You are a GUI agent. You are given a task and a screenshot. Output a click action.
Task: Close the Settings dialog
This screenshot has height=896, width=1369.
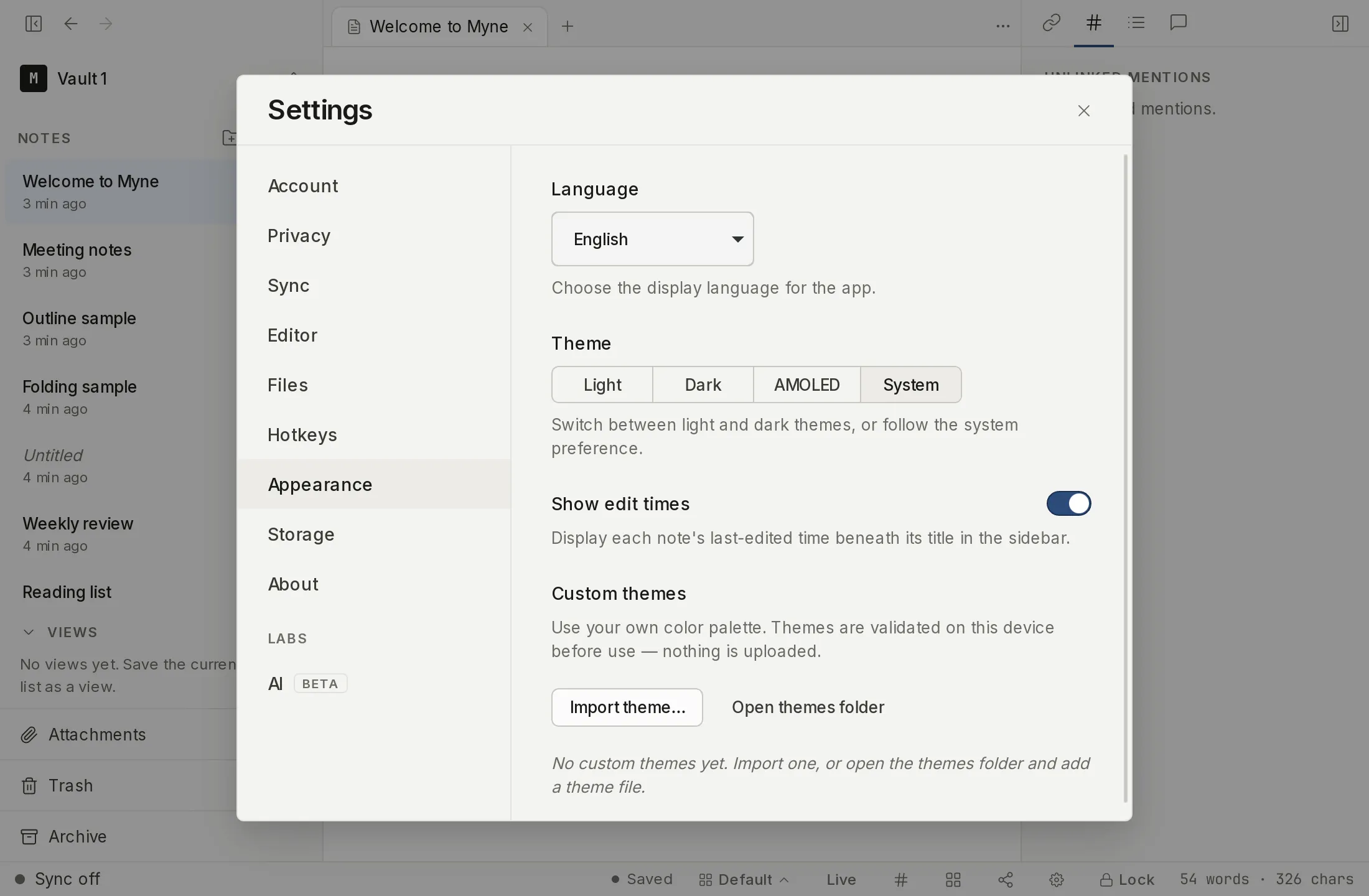coord(1084,111)
